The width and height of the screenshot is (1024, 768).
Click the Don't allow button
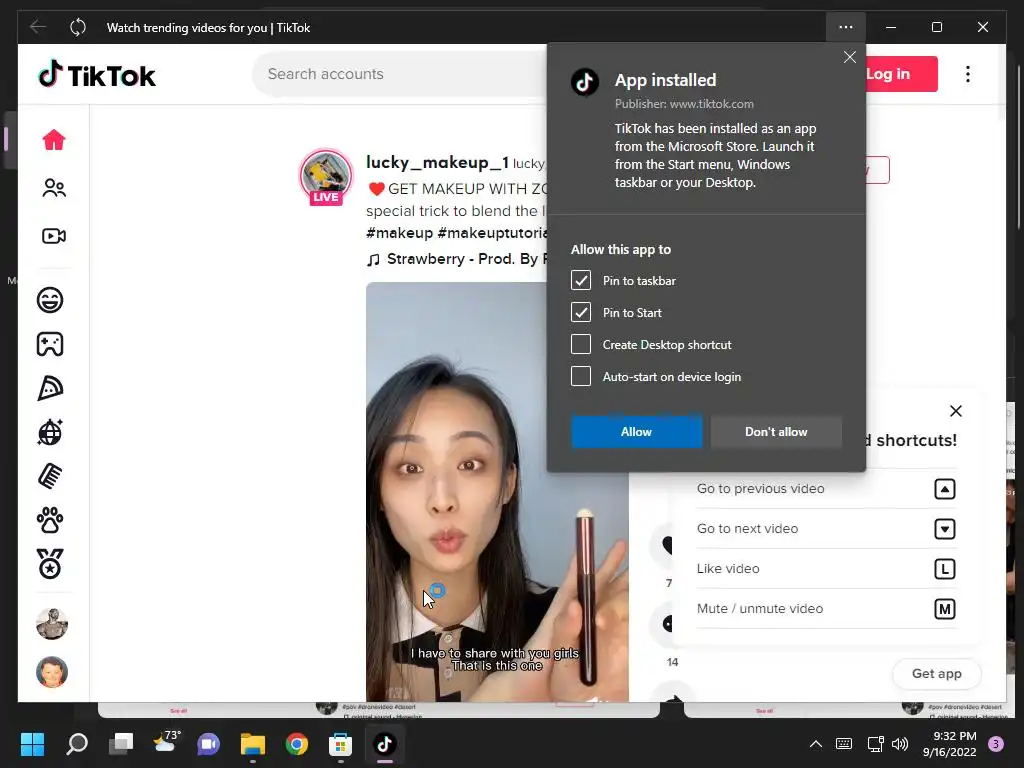point(776,432)
